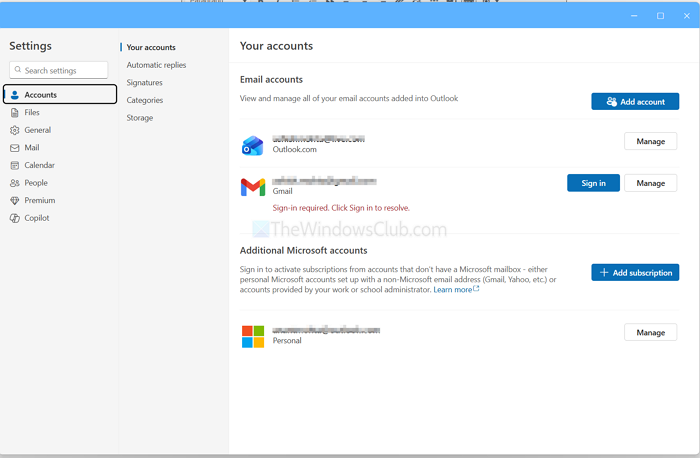Click the Email accounts heading

point(271,79)
